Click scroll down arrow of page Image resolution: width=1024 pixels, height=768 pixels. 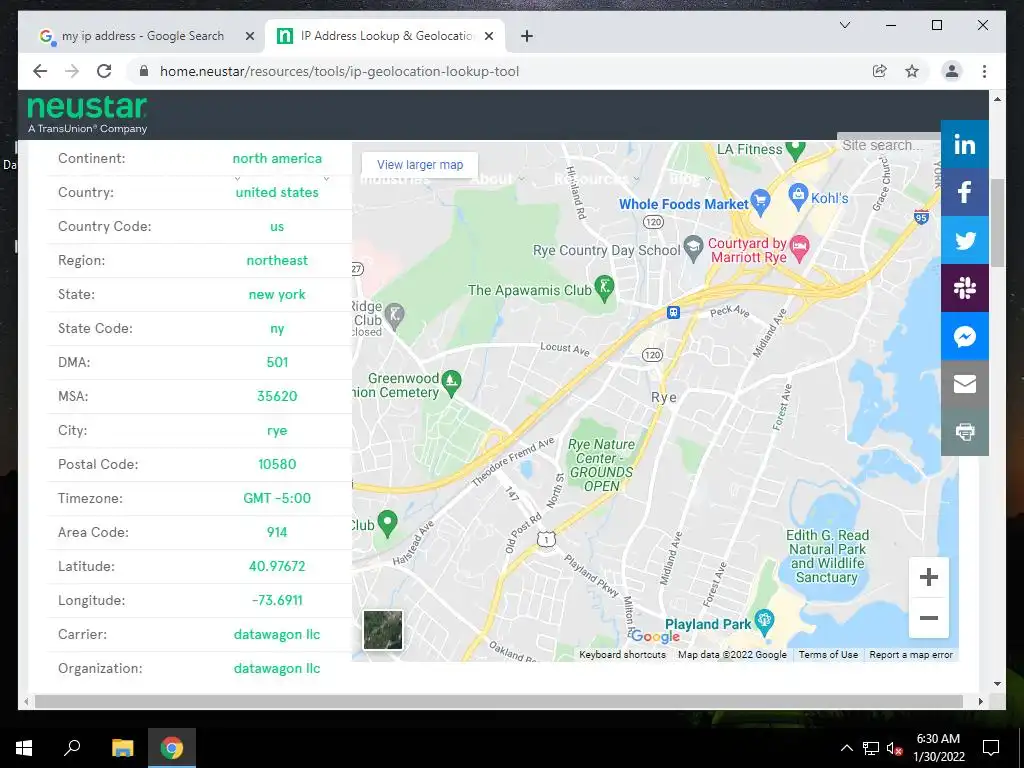(997, 684)
